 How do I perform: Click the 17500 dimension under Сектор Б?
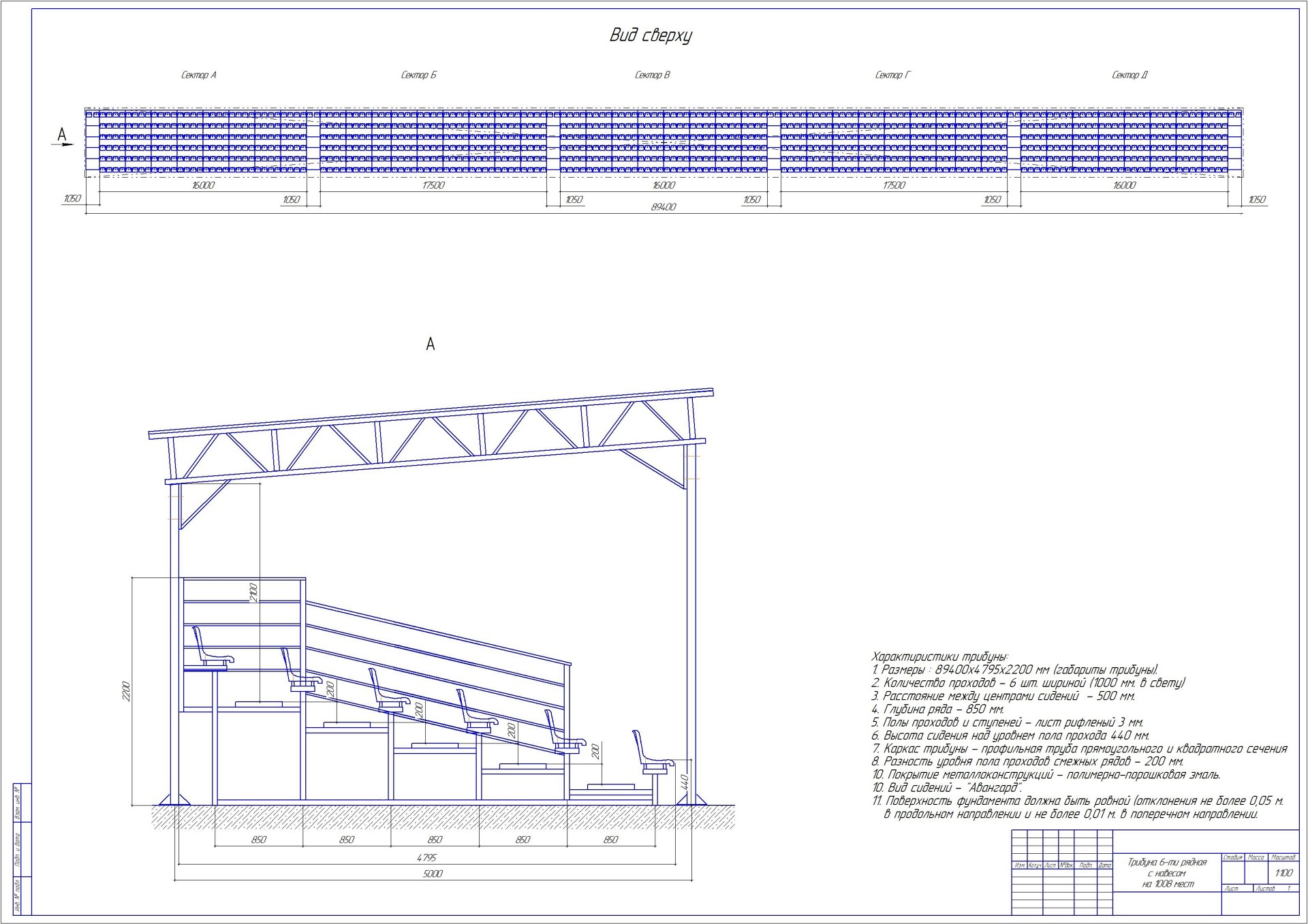pos(433,185)
